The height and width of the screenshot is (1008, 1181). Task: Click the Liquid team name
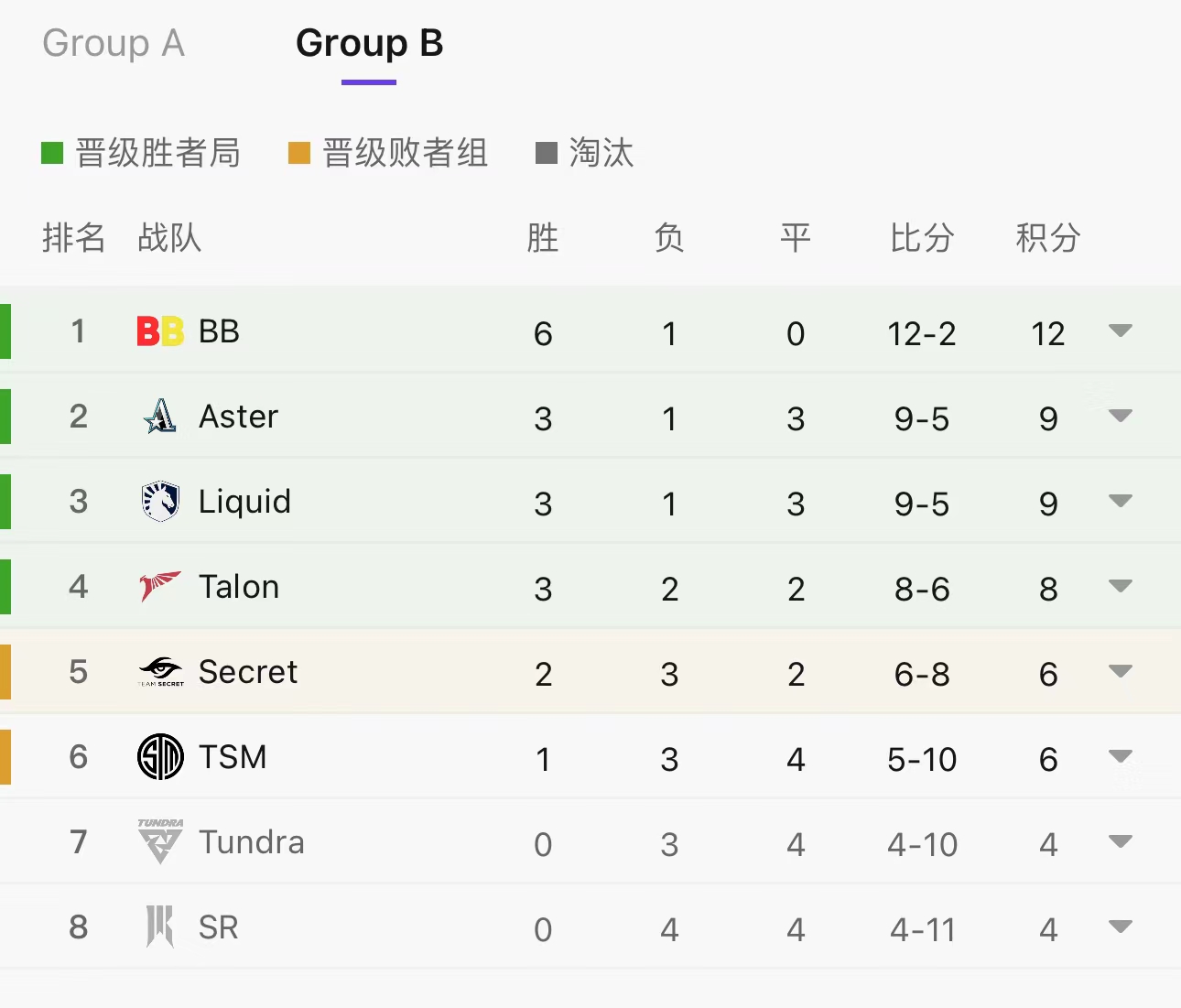coord(244,502)
